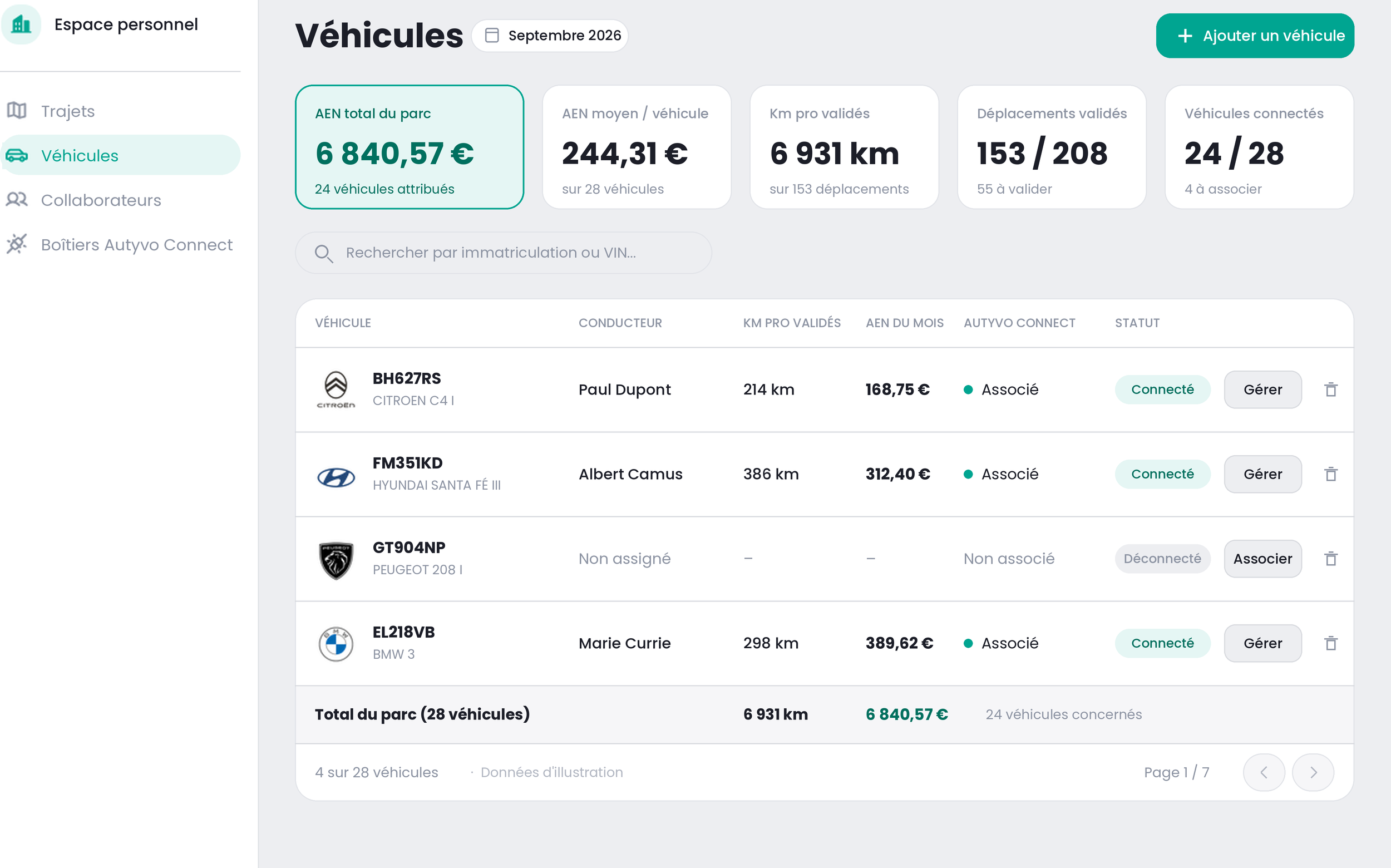Click the plate number FM351KD
This screenshot has height=868, width=1391.
[408, 463]
